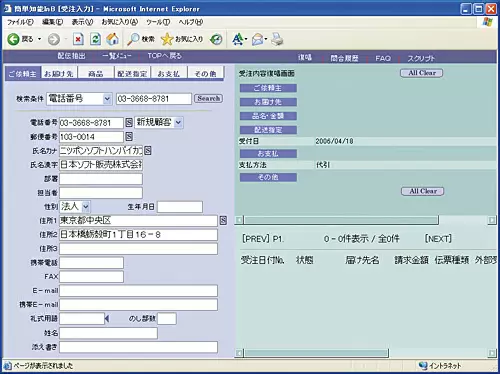Click the その他 section button in right panel
500x374 pixels.
coord(268,177)
